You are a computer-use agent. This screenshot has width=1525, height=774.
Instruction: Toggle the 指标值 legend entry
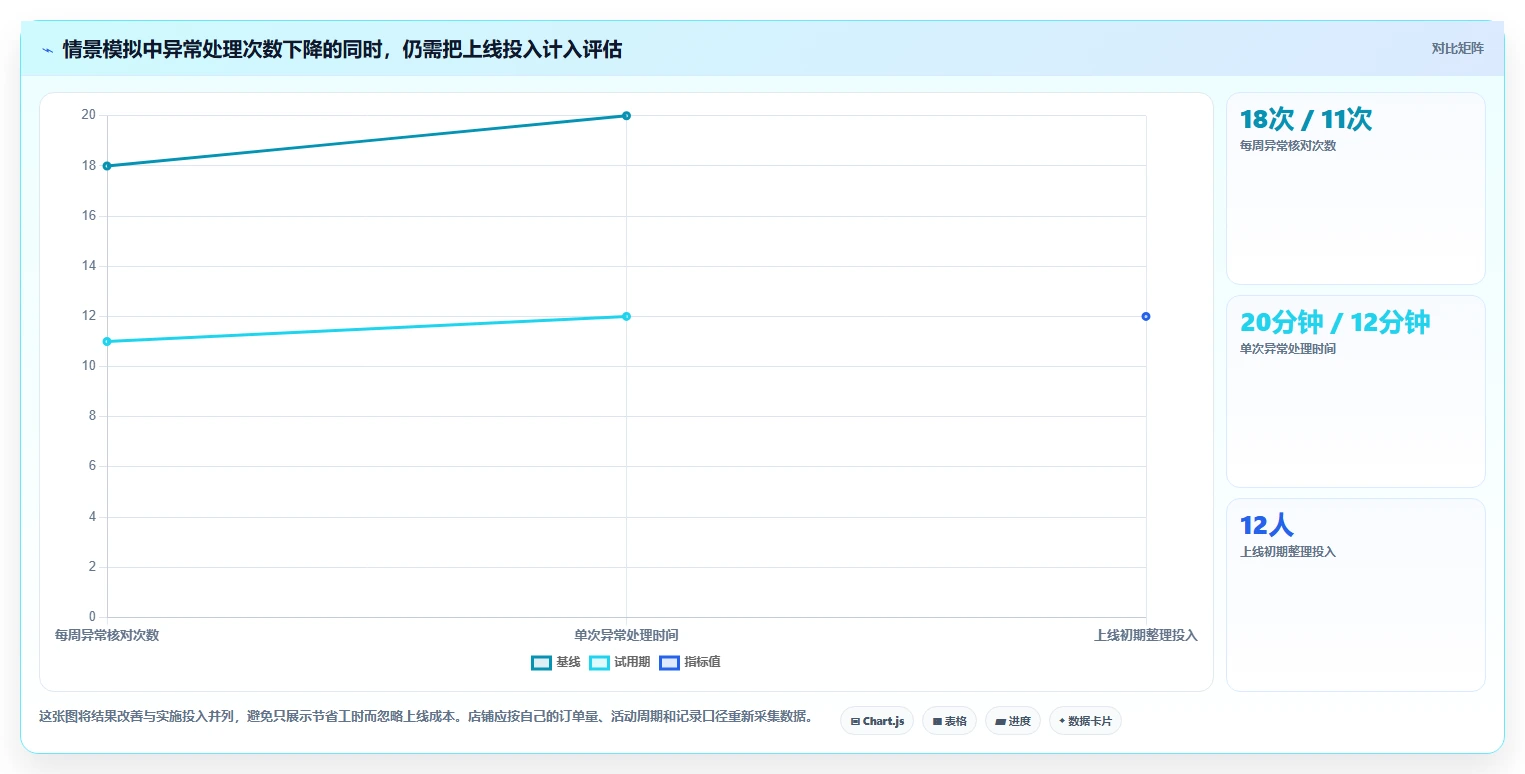point(690,662)
